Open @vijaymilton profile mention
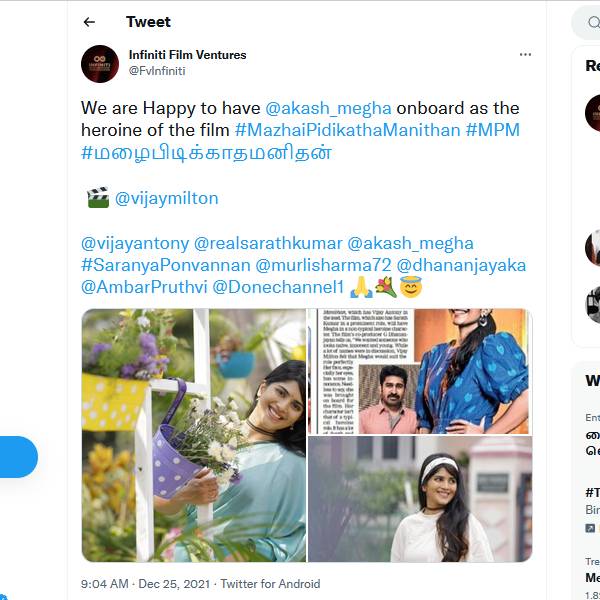The width and height of the screenshot is (600, 600). [166, 198]
